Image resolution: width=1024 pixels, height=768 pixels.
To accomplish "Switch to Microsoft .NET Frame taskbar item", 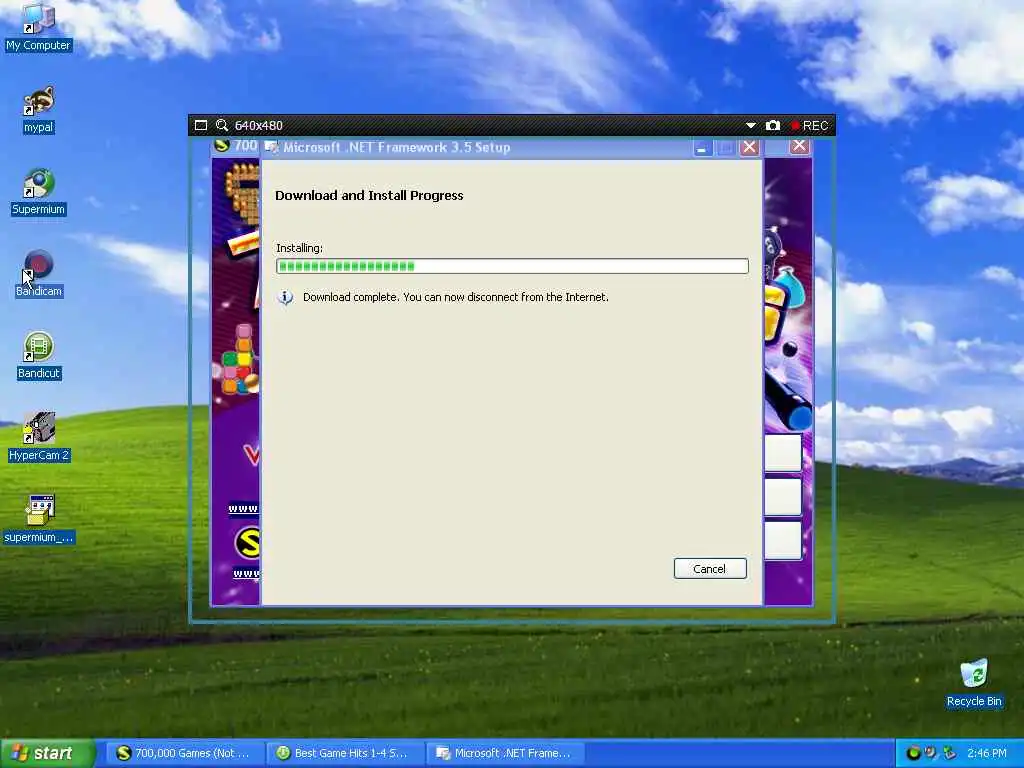I will [x=504, y=753].
